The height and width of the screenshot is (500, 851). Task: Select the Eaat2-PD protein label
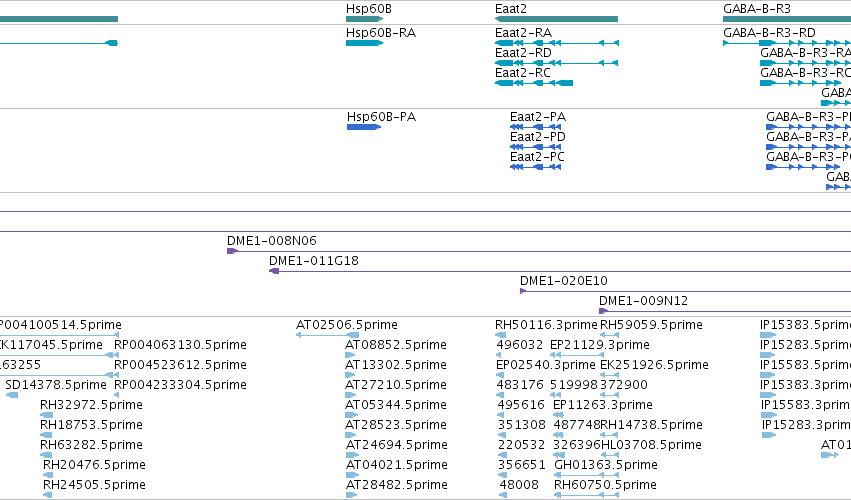(x=538, y=137)
